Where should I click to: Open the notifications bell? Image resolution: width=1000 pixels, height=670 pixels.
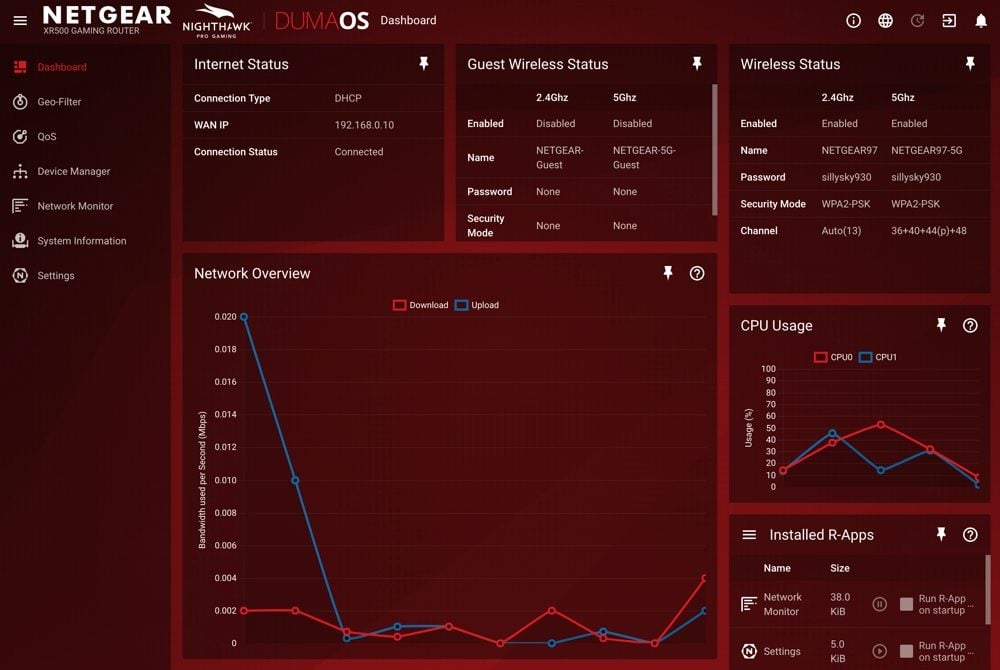click(981, 20)
